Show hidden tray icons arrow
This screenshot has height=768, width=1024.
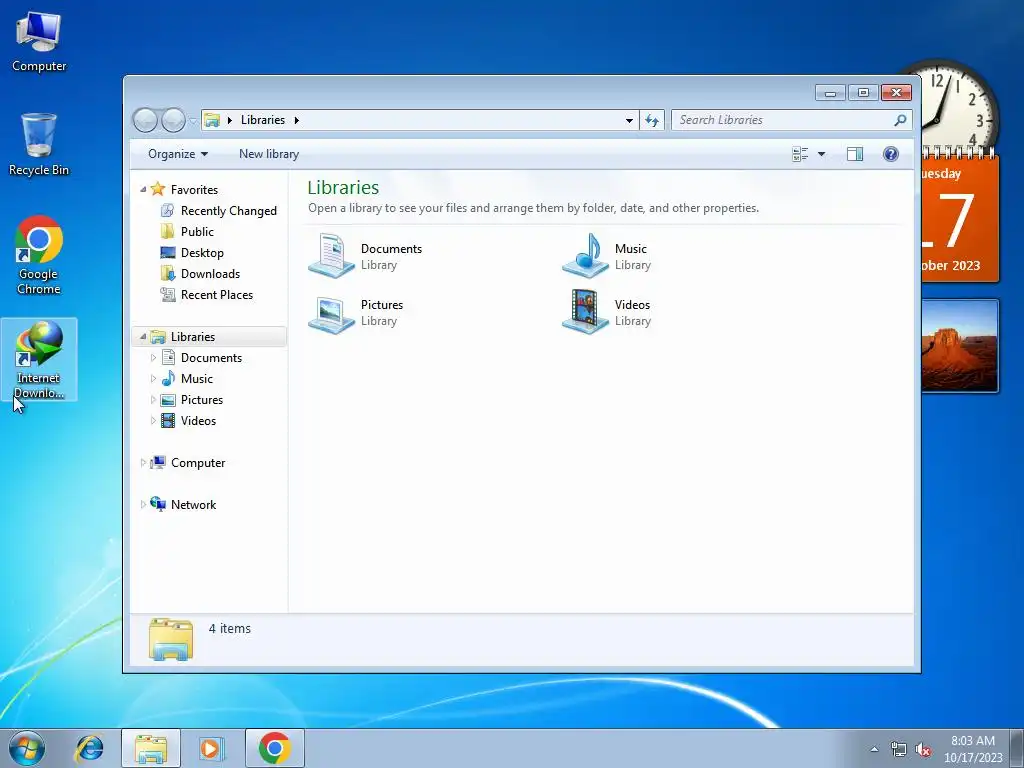[x=874, y=750]
